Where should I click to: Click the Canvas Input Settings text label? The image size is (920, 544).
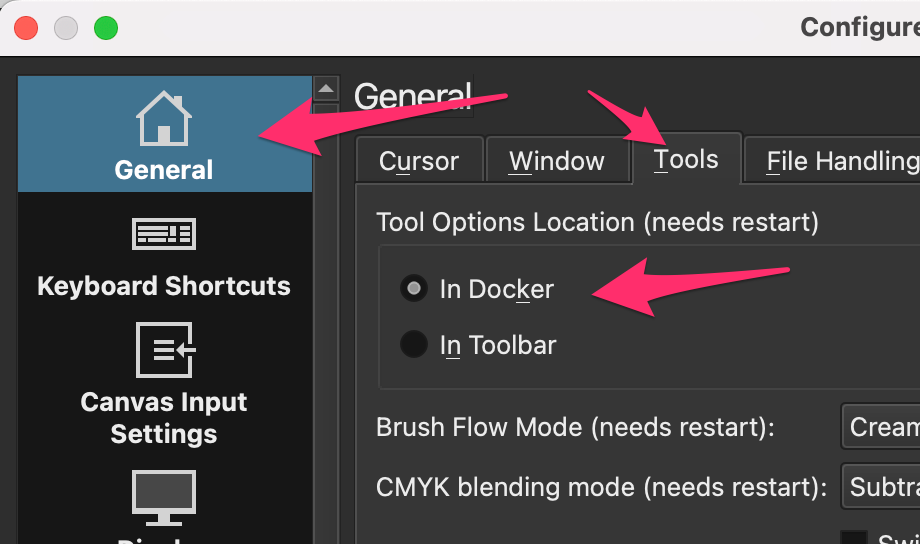click(x=164, y=418)
